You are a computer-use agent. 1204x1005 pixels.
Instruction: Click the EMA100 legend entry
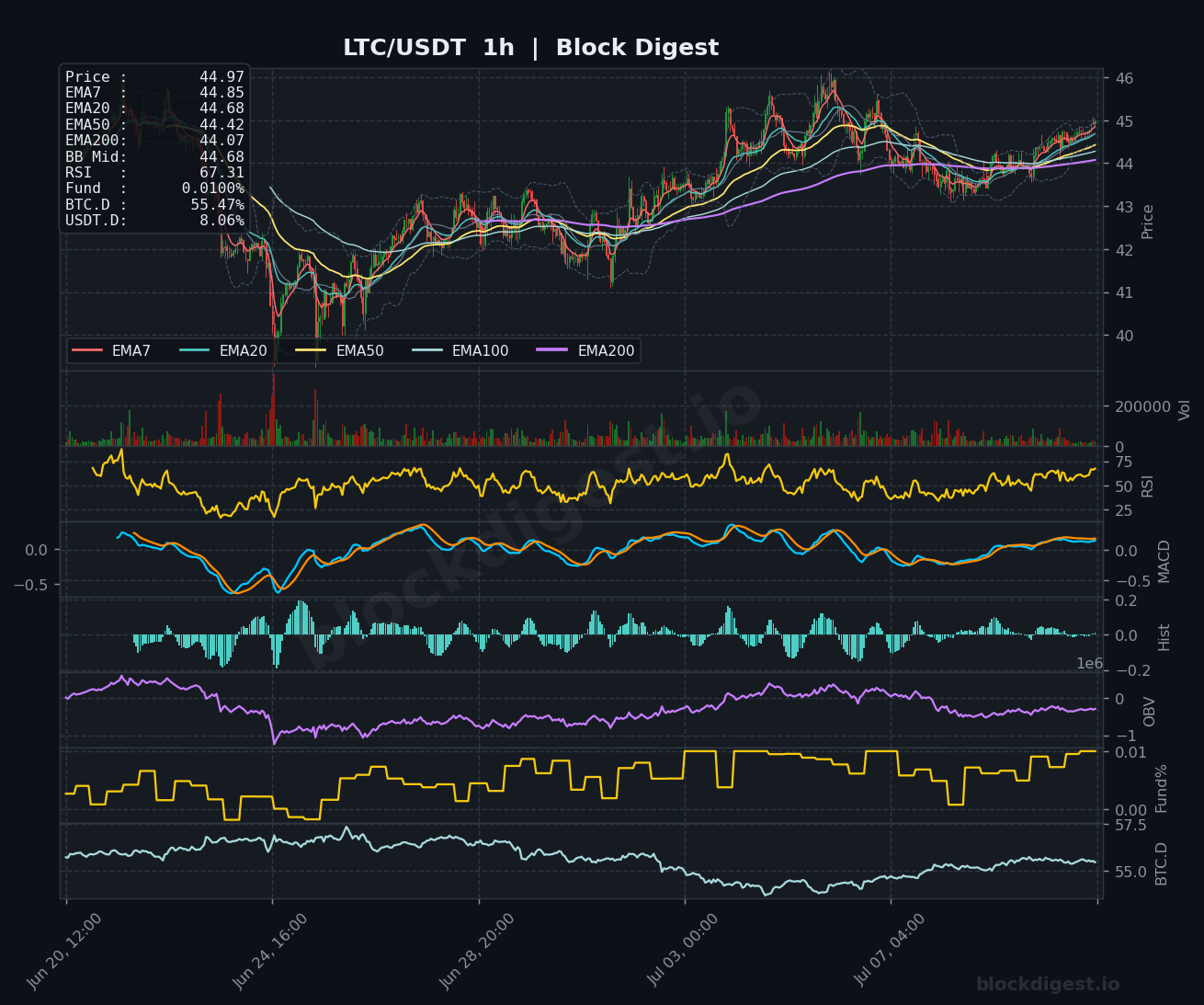460,350
